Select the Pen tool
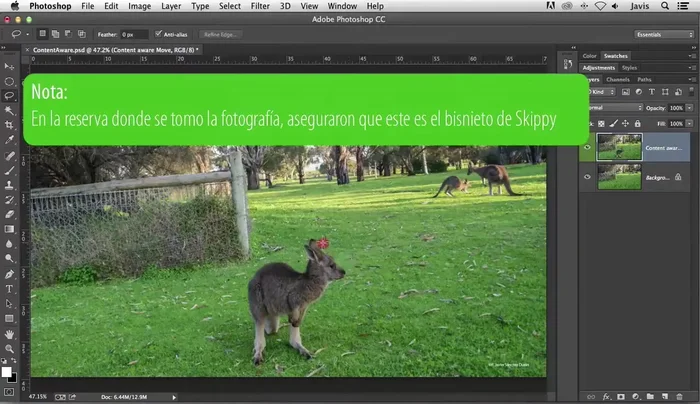This screenshot has width=700, height=404. (x=9, y=273)
